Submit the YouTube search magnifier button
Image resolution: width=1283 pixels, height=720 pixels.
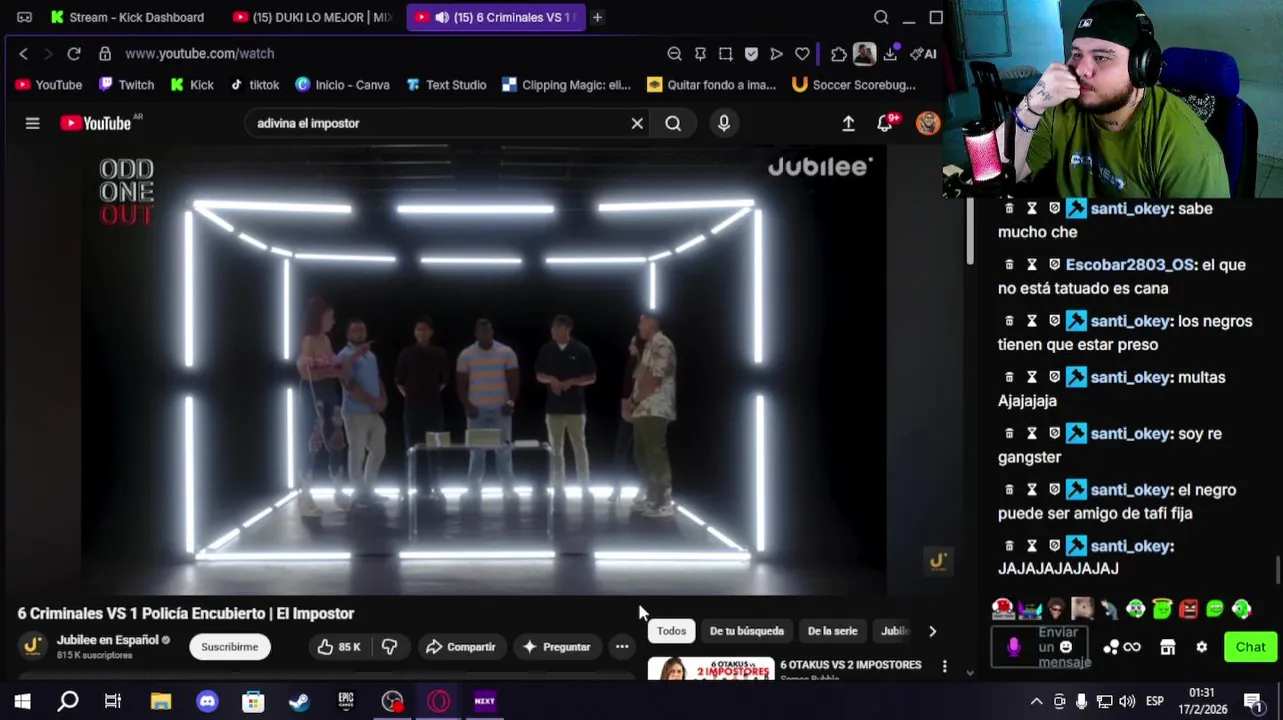pyautogui.click(x=673, y=123)
